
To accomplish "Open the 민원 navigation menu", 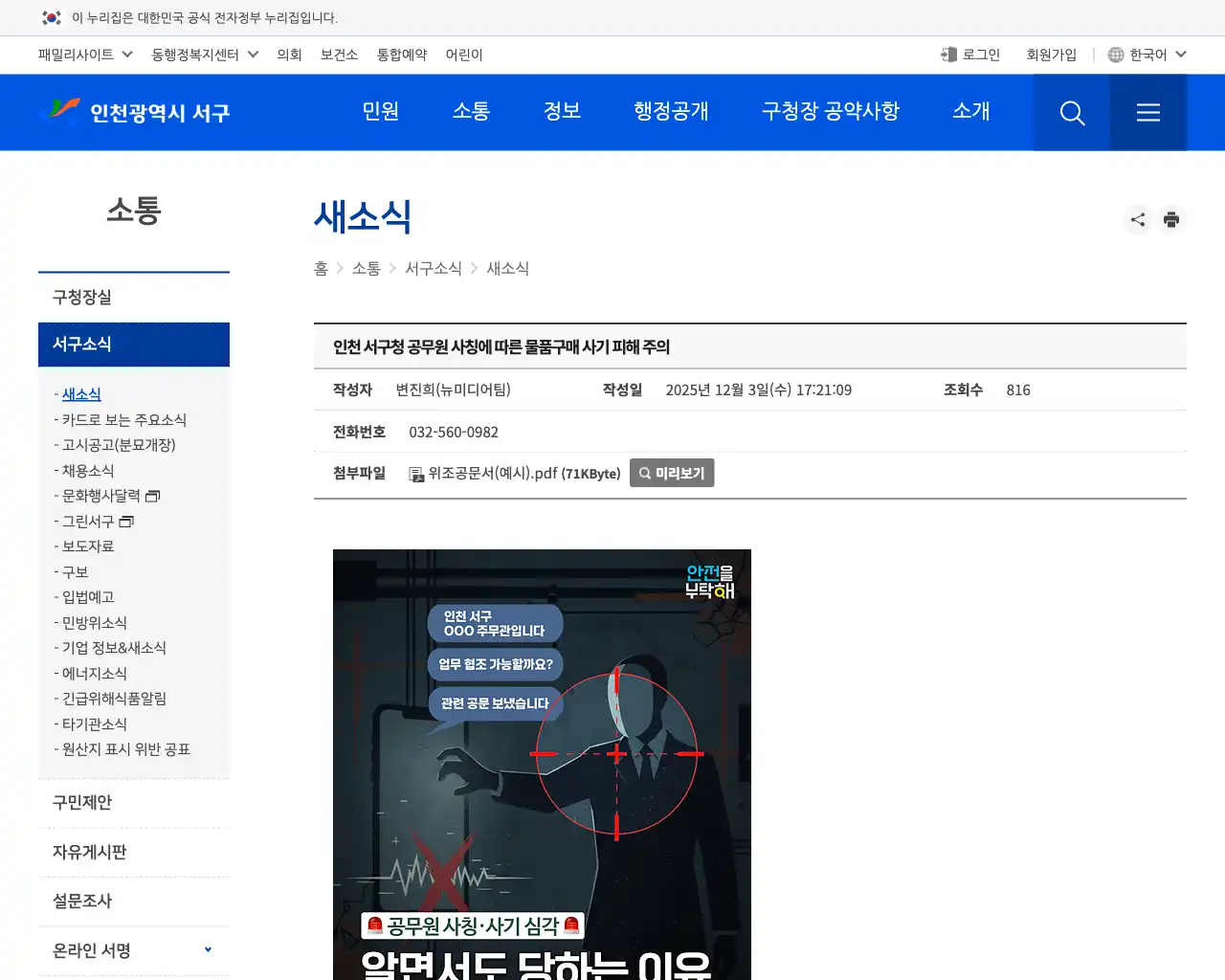I will point(380,112).
